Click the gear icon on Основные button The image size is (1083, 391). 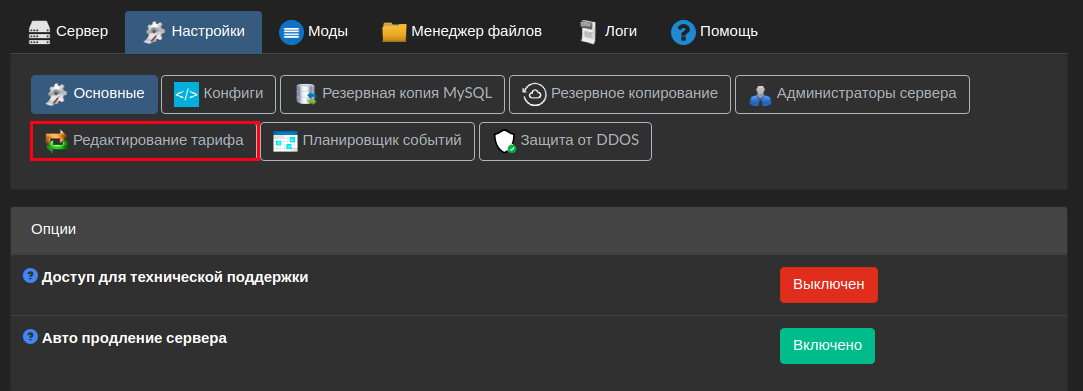(56, 95)
